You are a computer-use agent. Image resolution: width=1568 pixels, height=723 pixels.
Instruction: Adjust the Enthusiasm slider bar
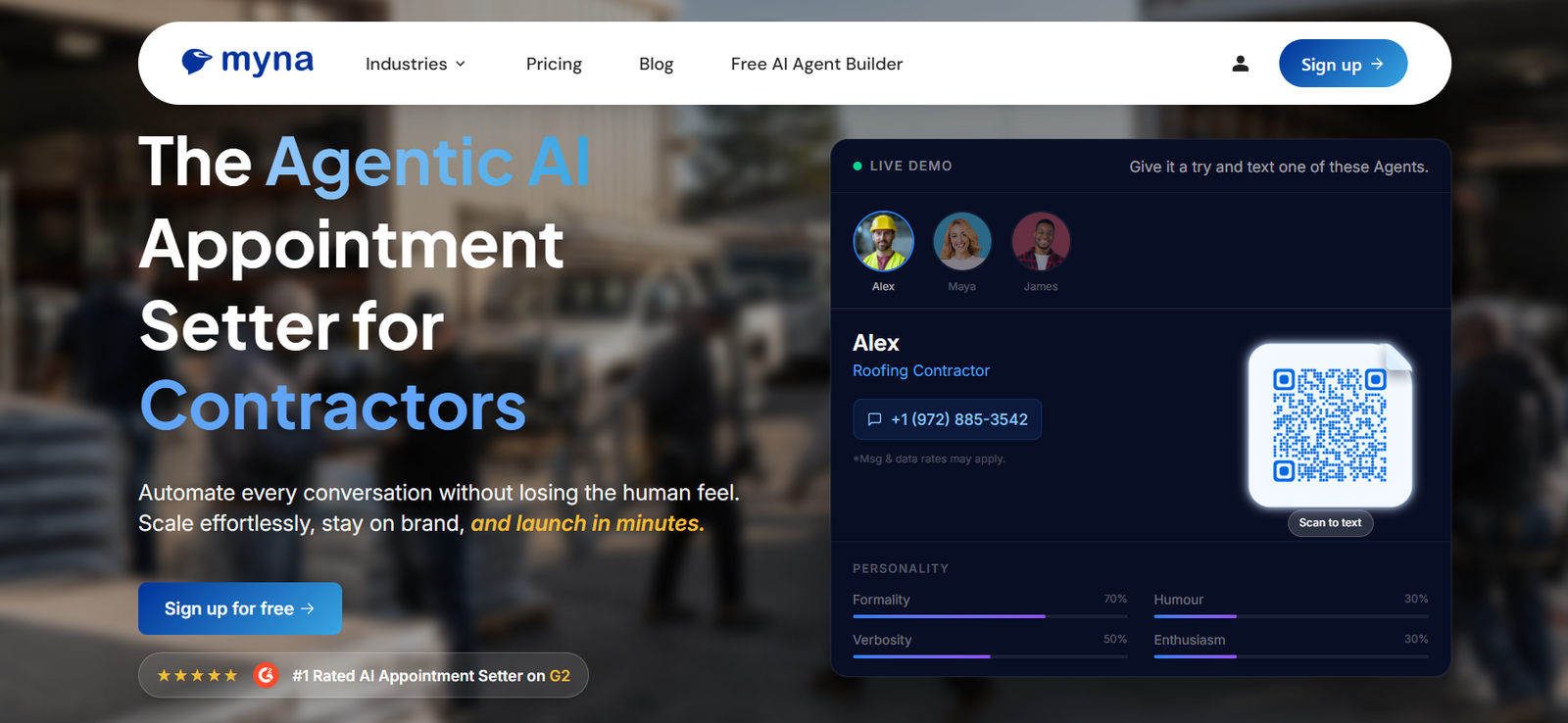click(x=1291, y=656)
